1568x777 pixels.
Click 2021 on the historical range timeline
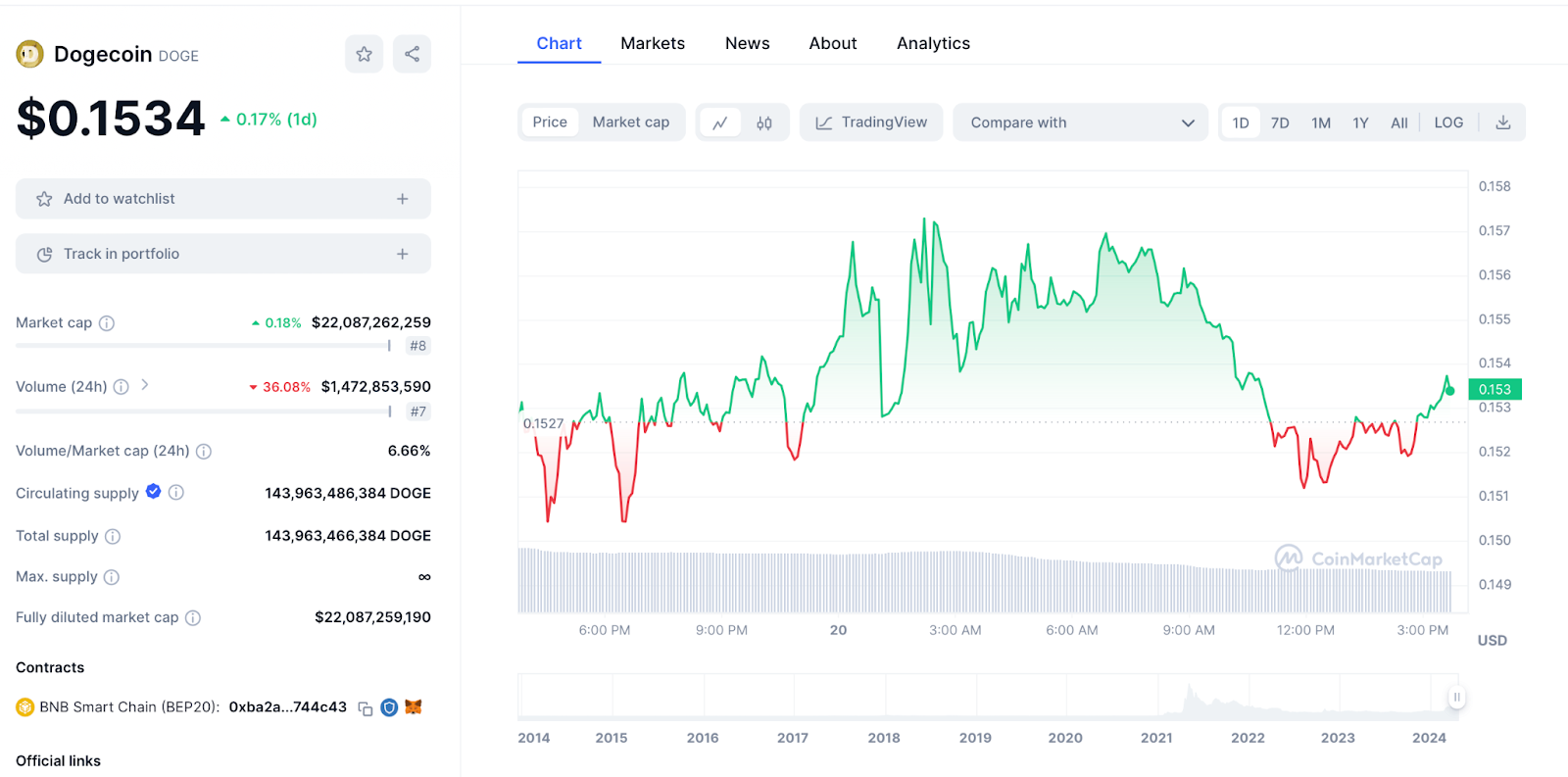1156,738
